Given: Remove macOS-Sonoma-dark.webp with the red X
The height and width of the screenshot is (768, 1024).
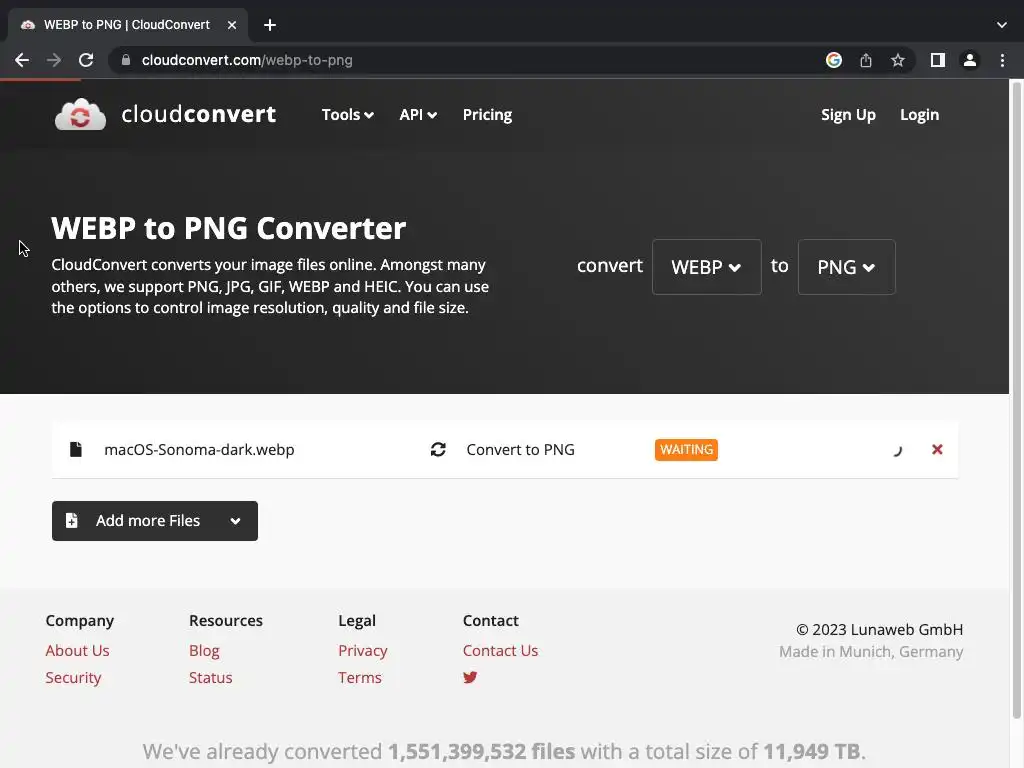Looking at the screenshot, I should [936, 449].
